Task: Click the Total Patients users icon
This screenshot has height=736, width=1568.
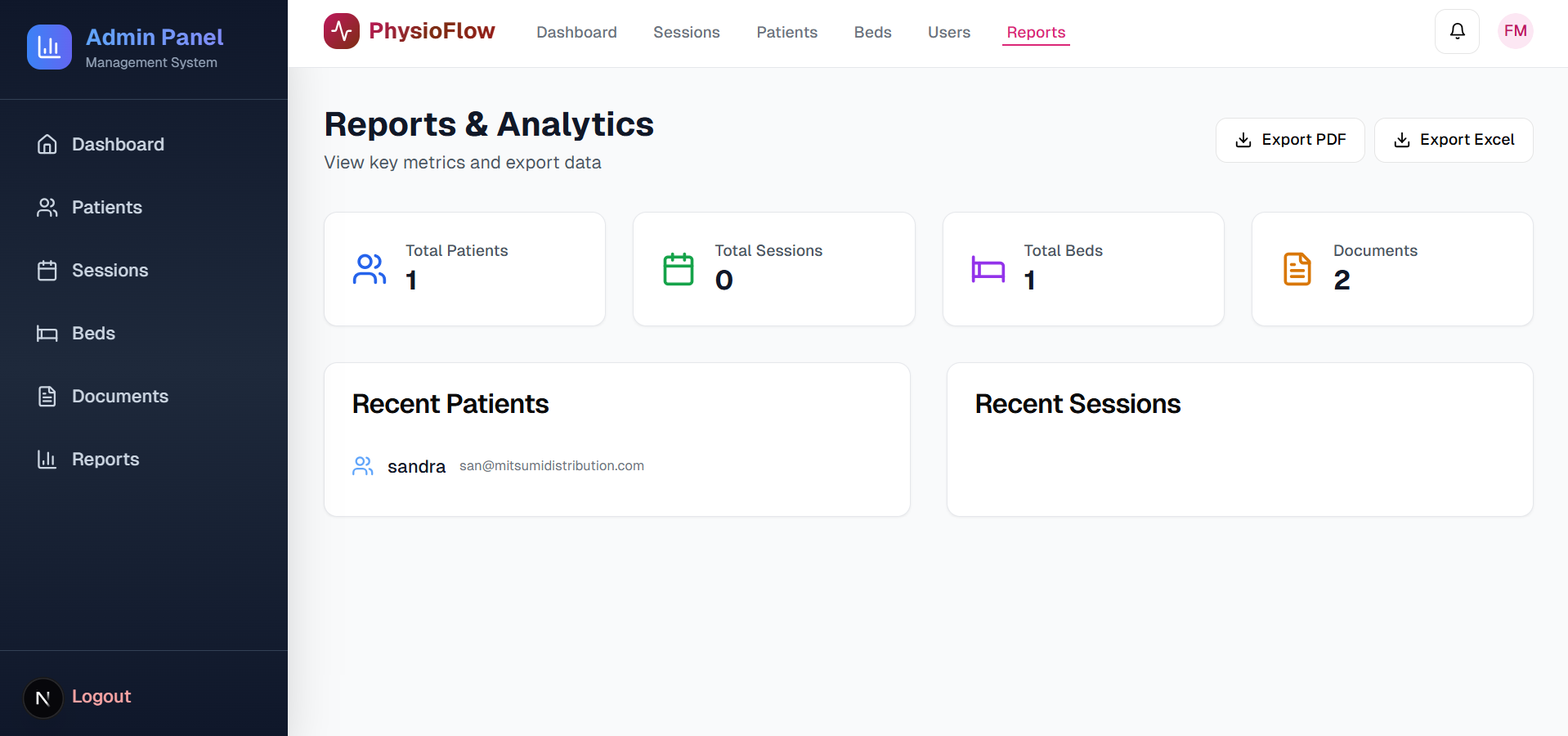Action: tap(370, 269)
